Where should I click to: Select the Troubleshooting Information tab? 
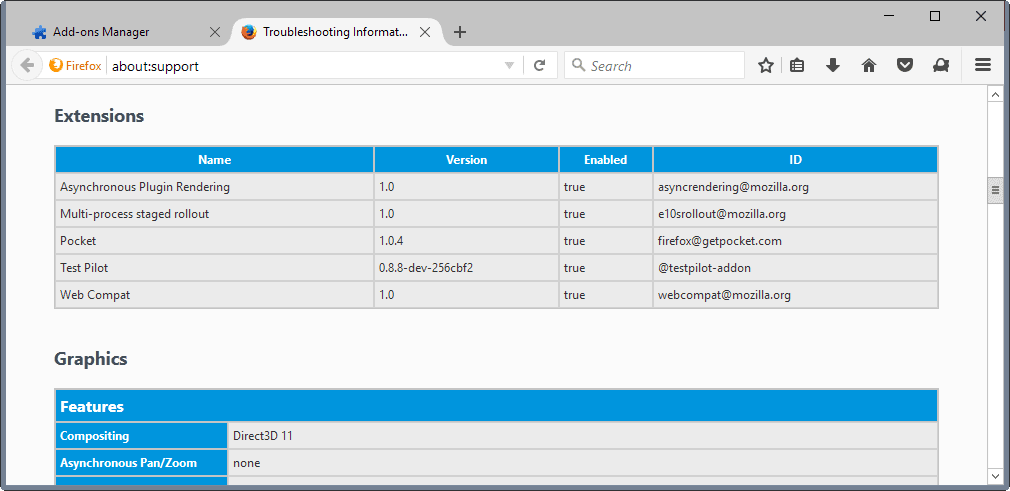click(x=335, y=32)
